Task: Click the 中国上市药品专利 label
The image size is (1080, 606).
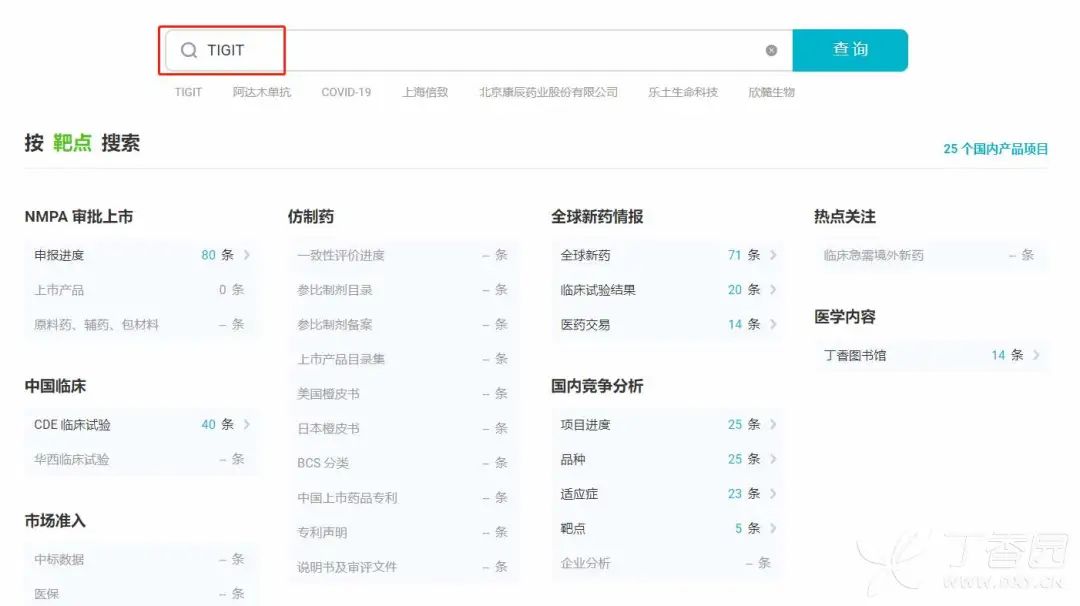Action: (347, 497)
